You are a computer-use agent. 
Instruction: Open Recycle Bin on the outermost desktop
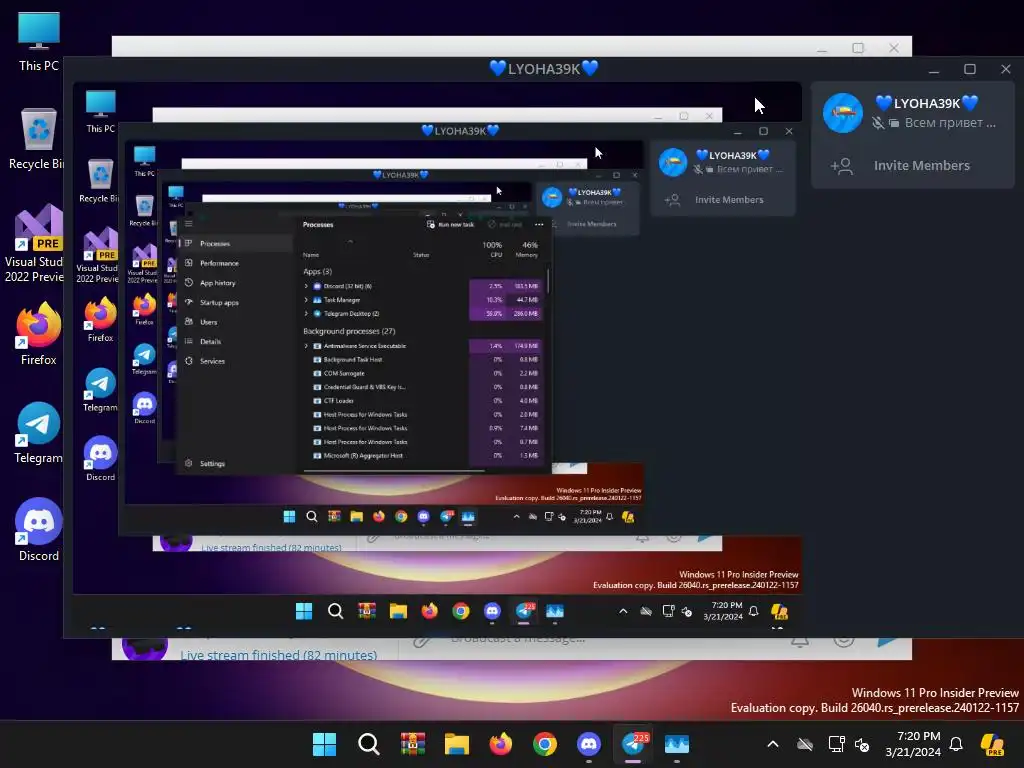pos(38,139)
